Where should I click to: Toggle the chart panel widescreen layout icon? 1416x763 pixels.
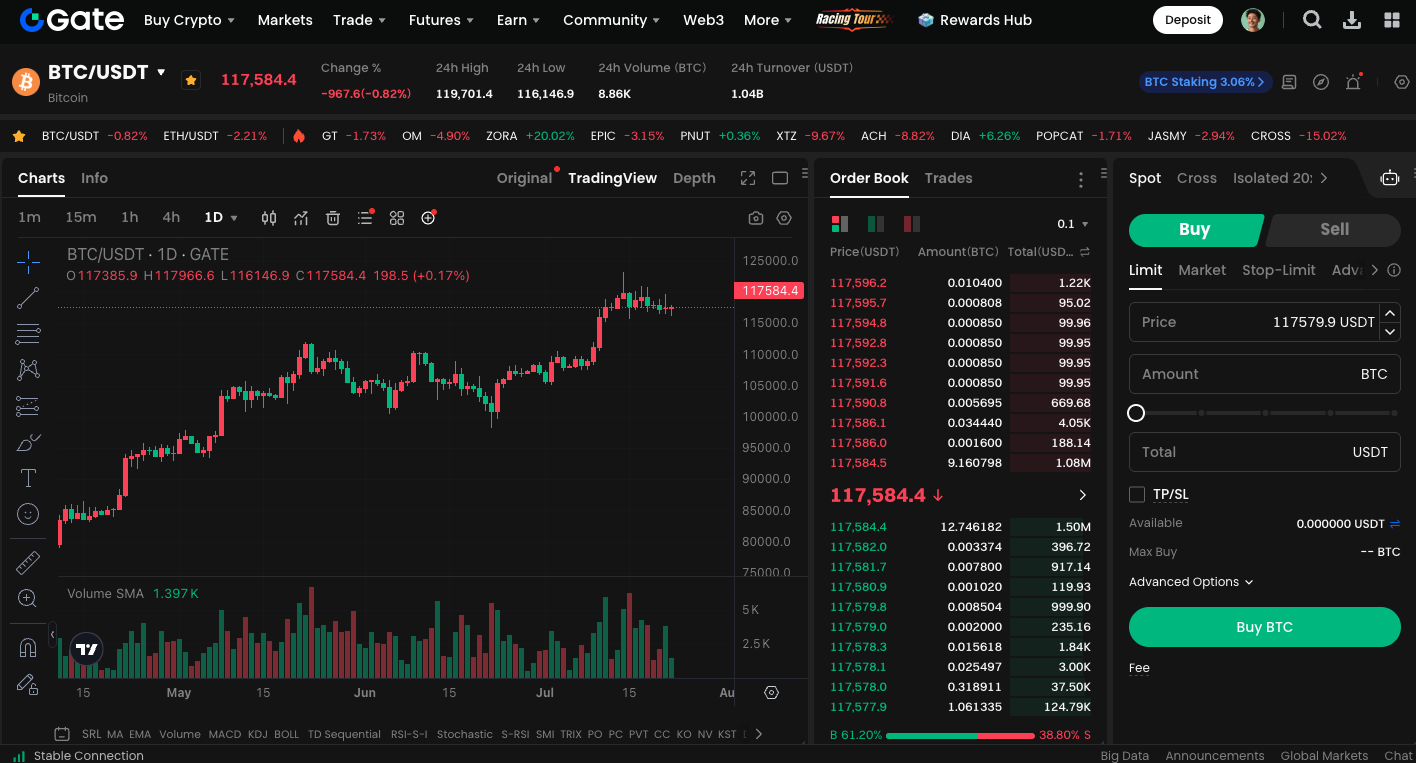tap(780, 178)
